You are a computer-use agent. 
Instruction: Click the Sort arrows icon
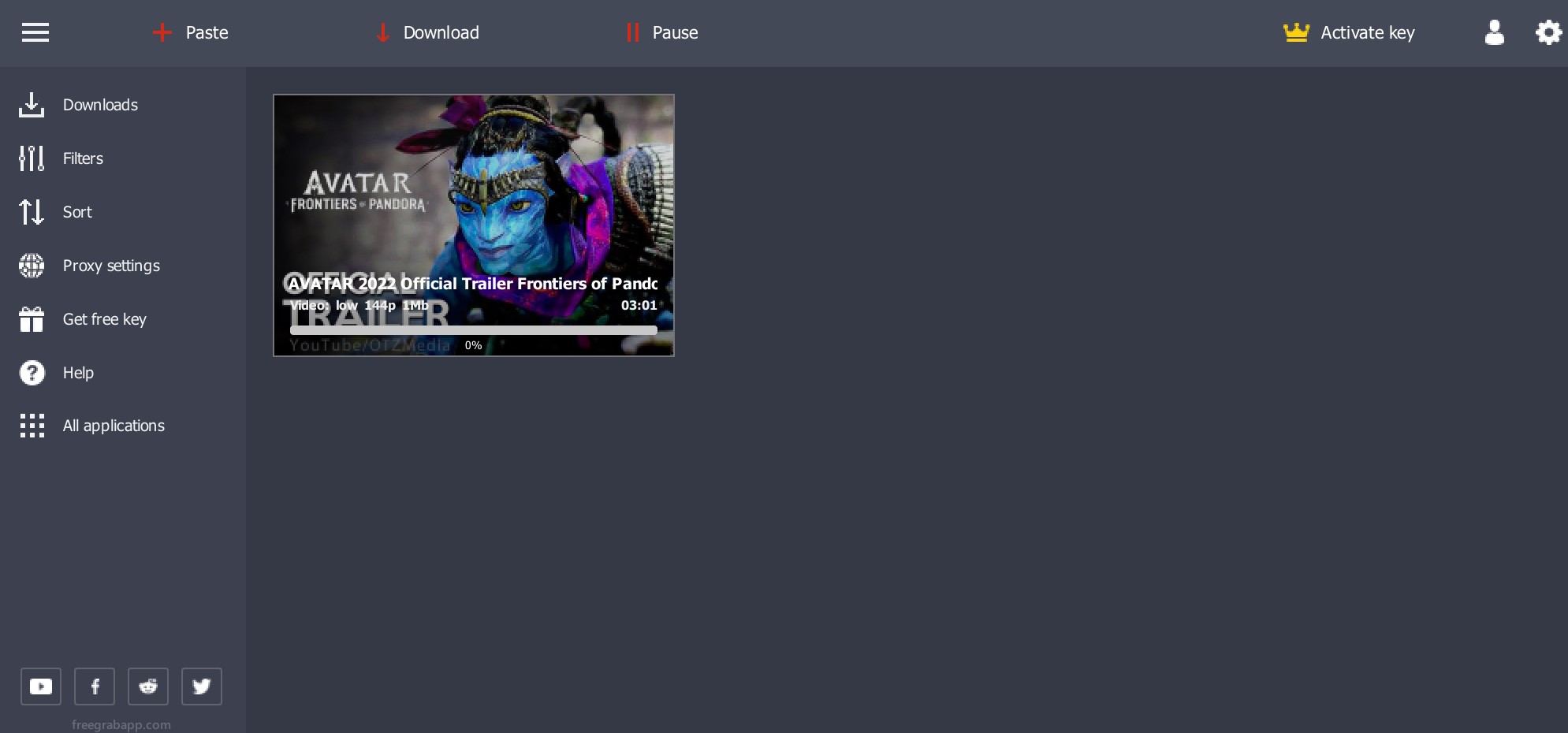coord(32,212)
